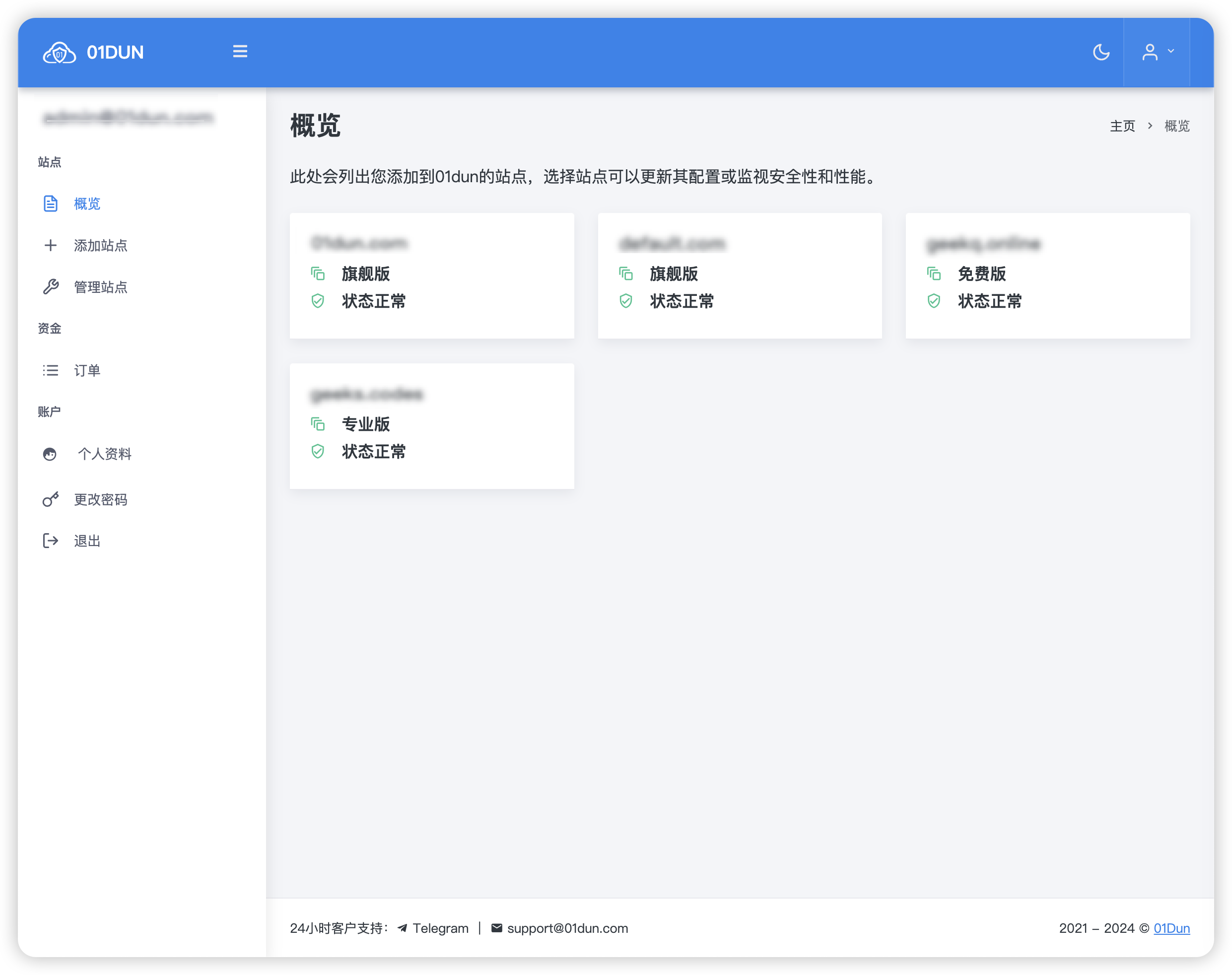
Task: Click the wrench icon beside 管理站点
Action: [51, 287]
